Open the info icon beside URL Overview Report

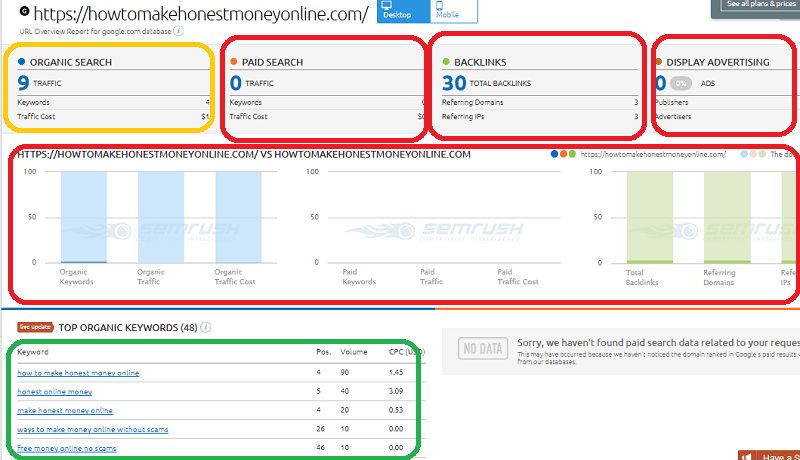point(178,31)
